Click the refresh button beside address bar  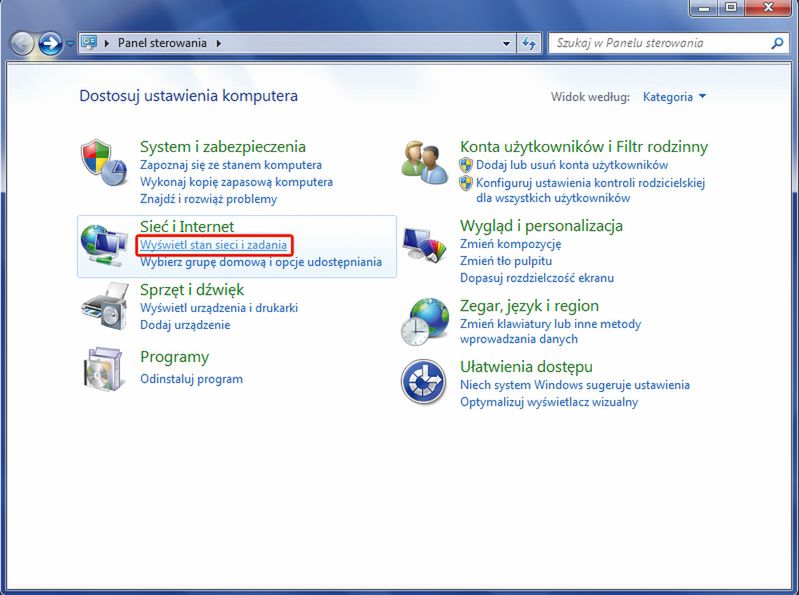[x=529, y=43]
